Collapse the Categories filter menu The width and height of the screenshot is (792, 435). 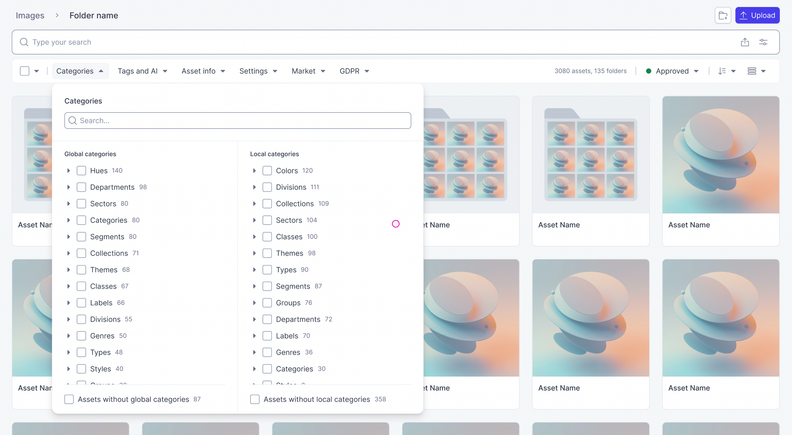pyautogui.click(x=80, y=71)
